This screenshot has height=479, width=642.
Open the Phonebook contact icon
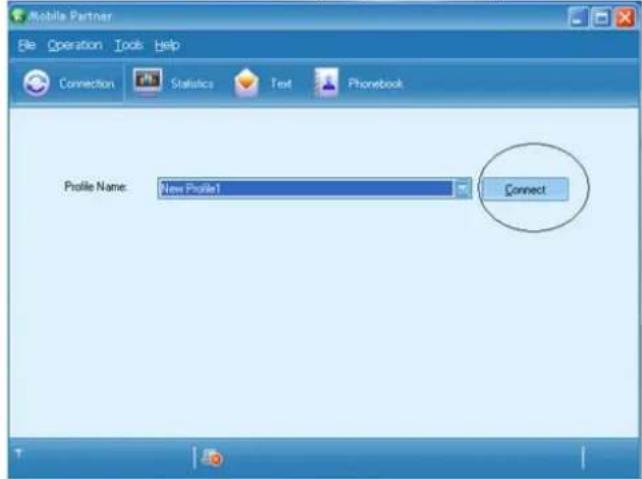[326, 82]
